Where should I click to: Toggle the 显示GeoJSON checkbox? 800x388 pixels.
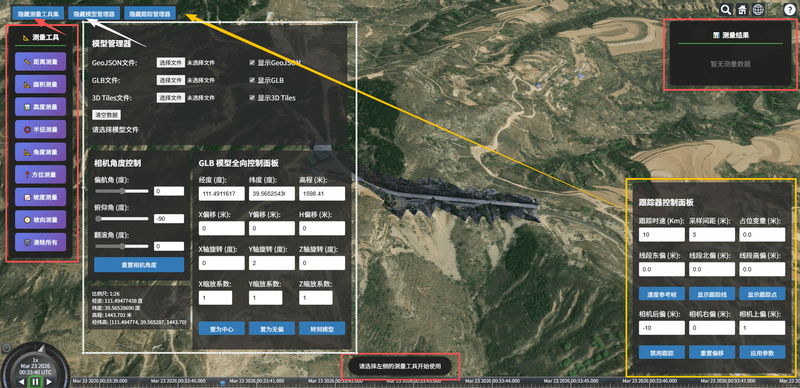tap(252, 62)
